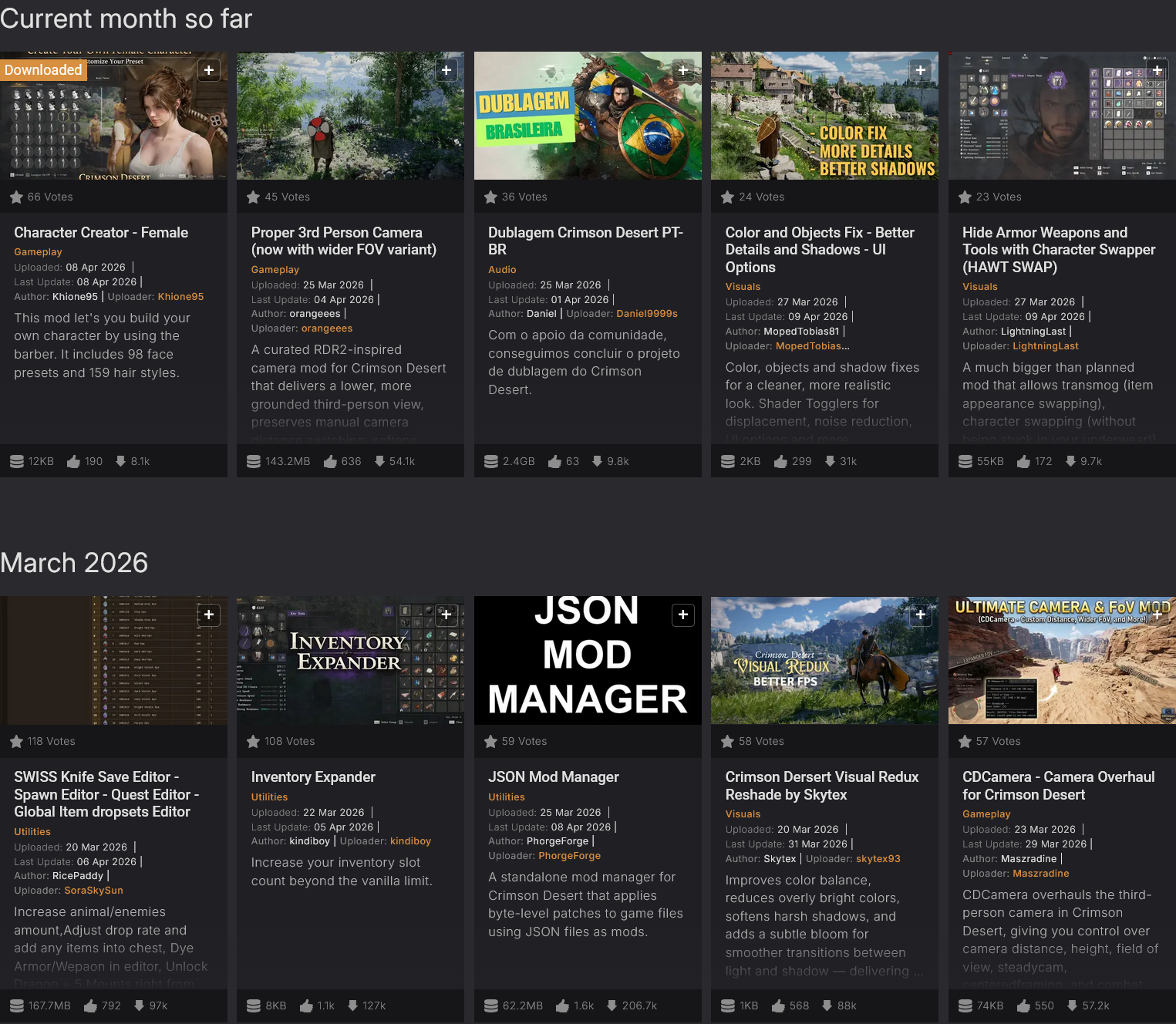This screenshot has width=1176, height=1024.
Task: Click Visuals category under HAWT SWAP
Action: click(x=980, y=287)
